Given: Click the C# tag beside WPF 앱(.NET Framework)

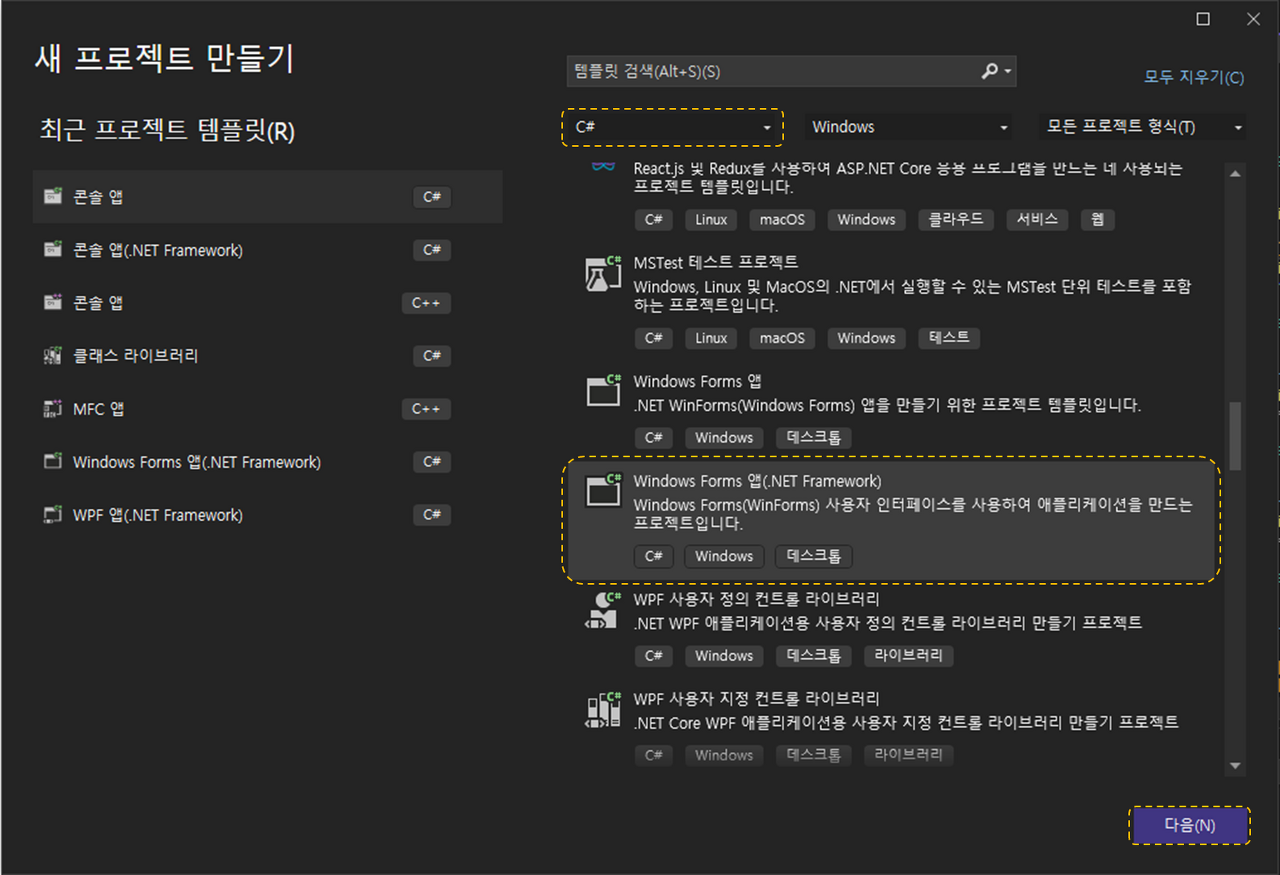Looking at the screenshot, I should coord(432,515).
